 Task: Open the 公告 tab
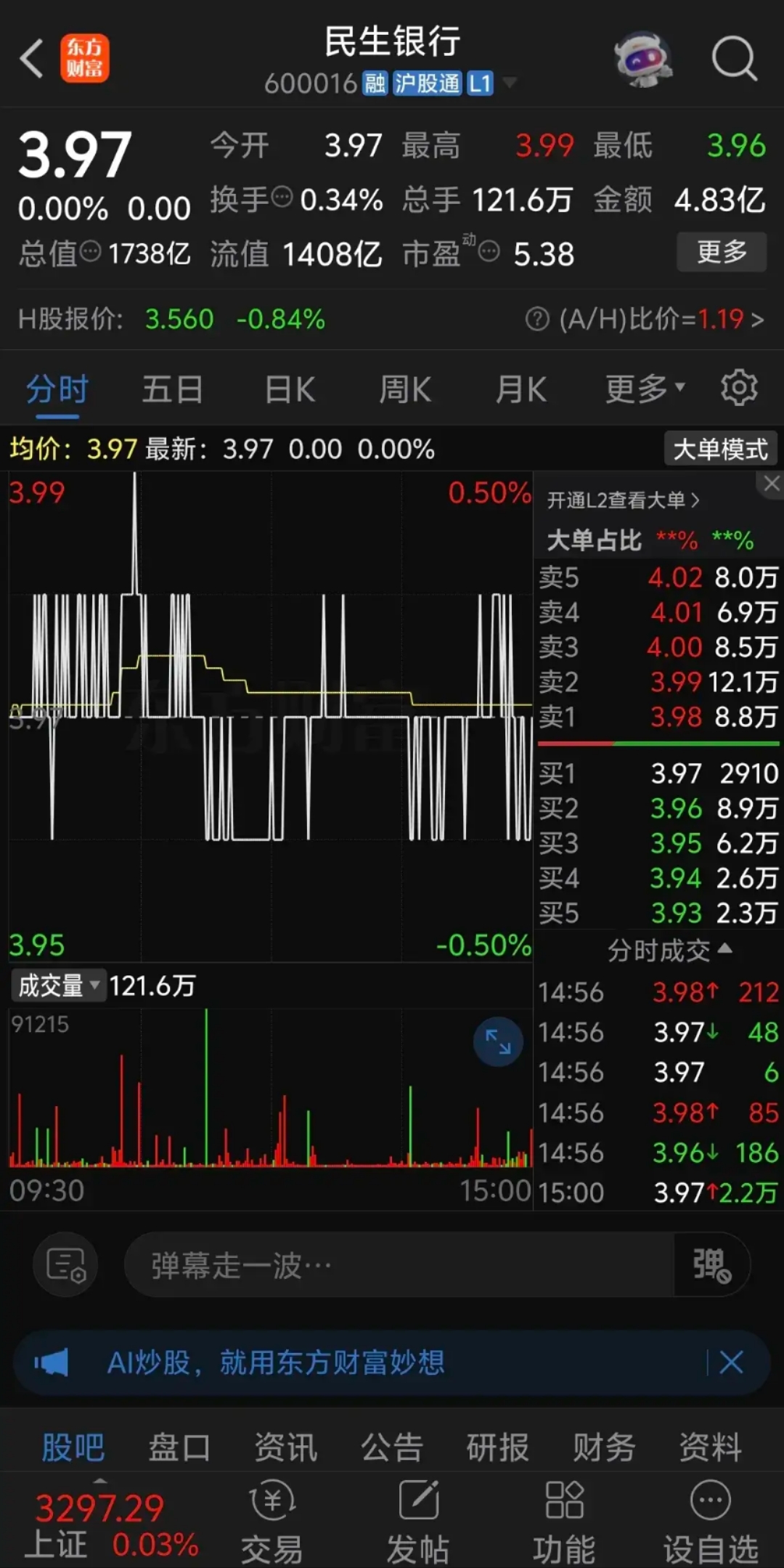(392, 1447)
